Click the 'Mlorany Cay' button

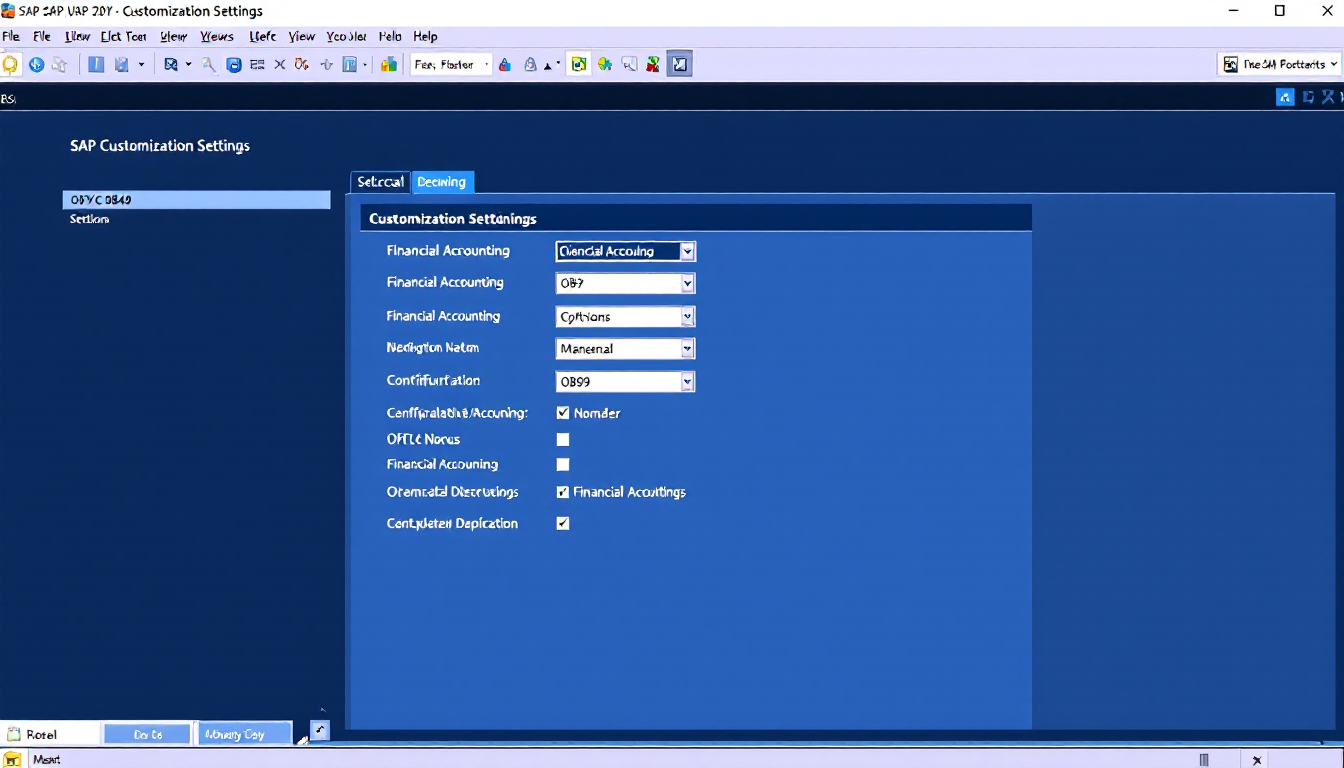[244, 734]
